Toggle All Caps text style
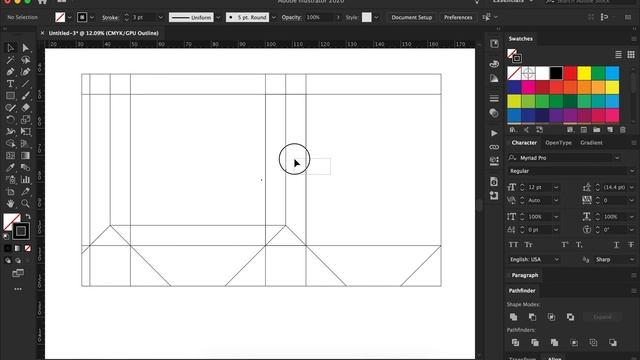This screenshot has width=640, height=360. pyautogui.click(x=513, y=245)
